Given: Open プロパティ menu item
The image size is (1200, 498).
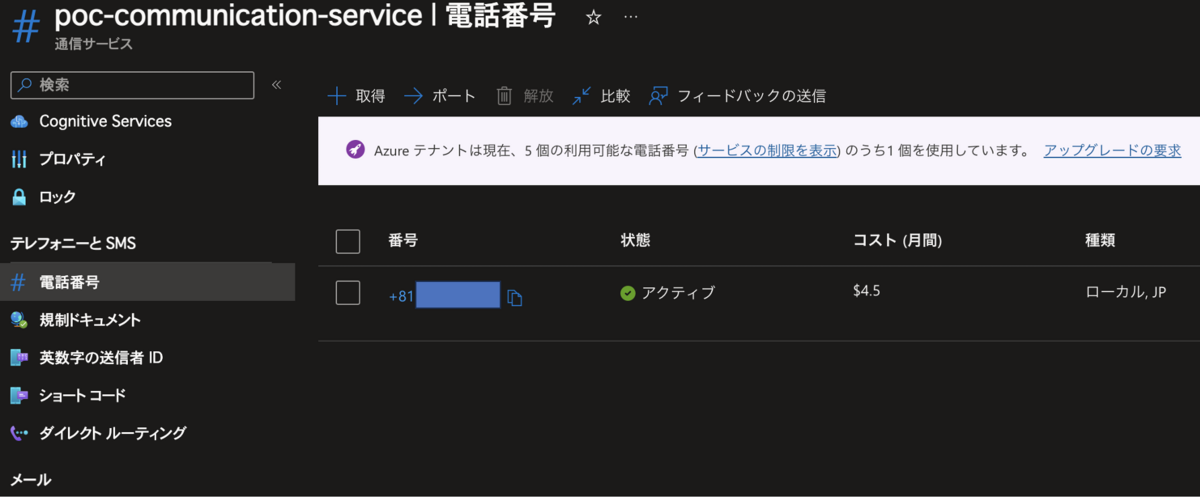Looking at the screenshot, I should coord(72,160).
